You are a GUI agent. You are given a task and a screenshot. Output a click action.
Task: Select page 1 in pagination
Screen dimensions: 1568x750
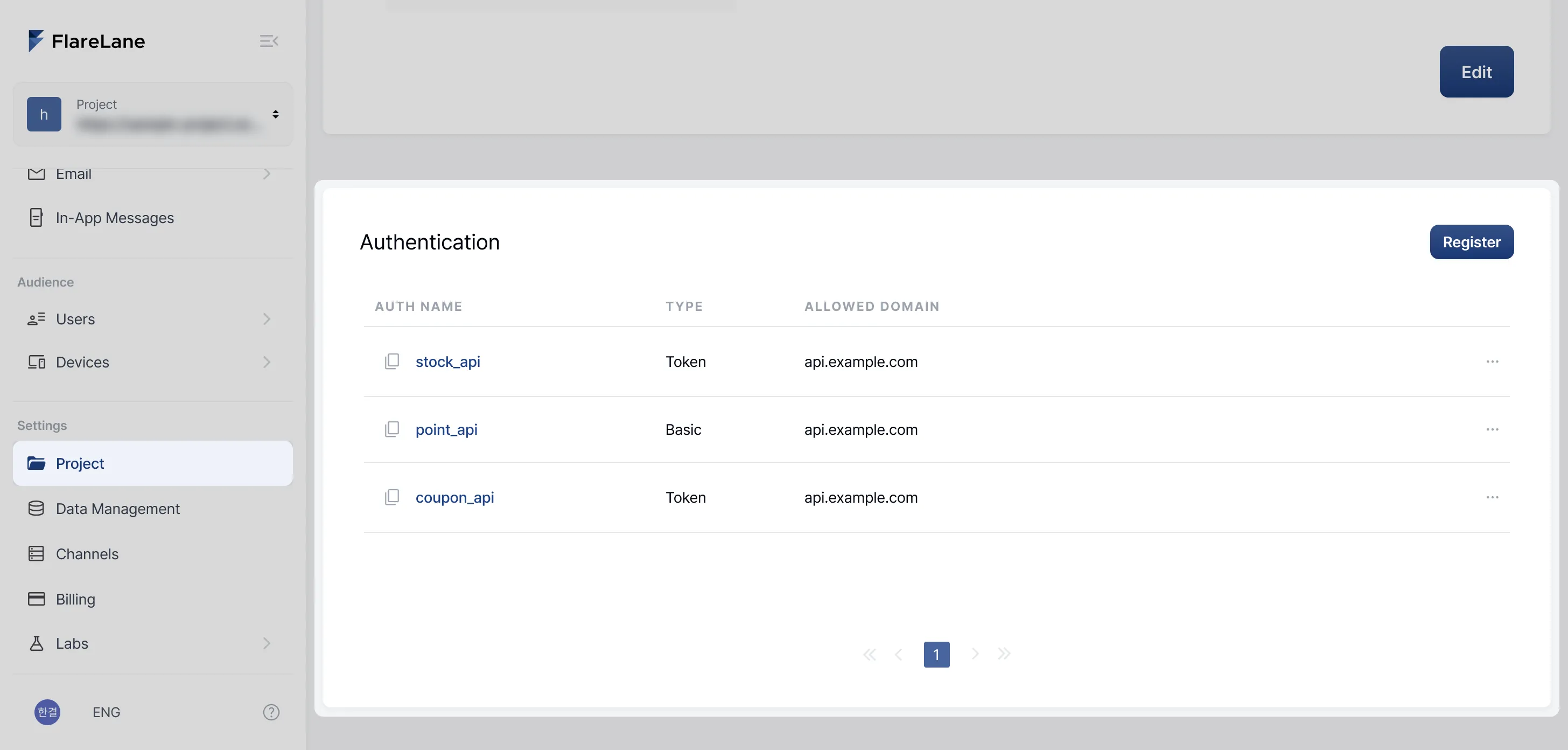(936, 654)
